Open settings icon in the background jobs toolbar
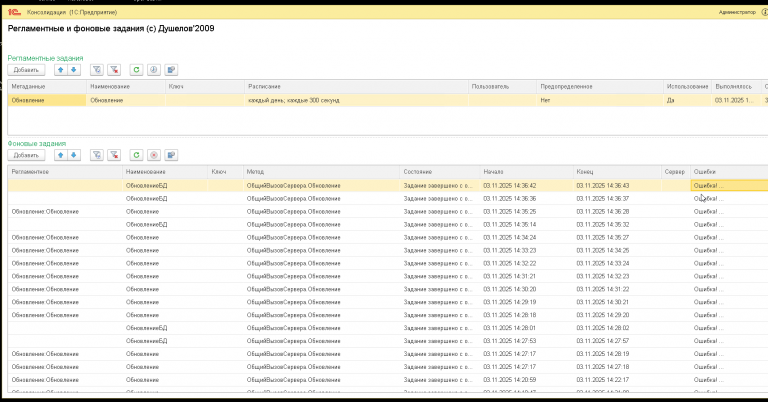This screenshot has width=768, height=402. (x=171, y=155)
